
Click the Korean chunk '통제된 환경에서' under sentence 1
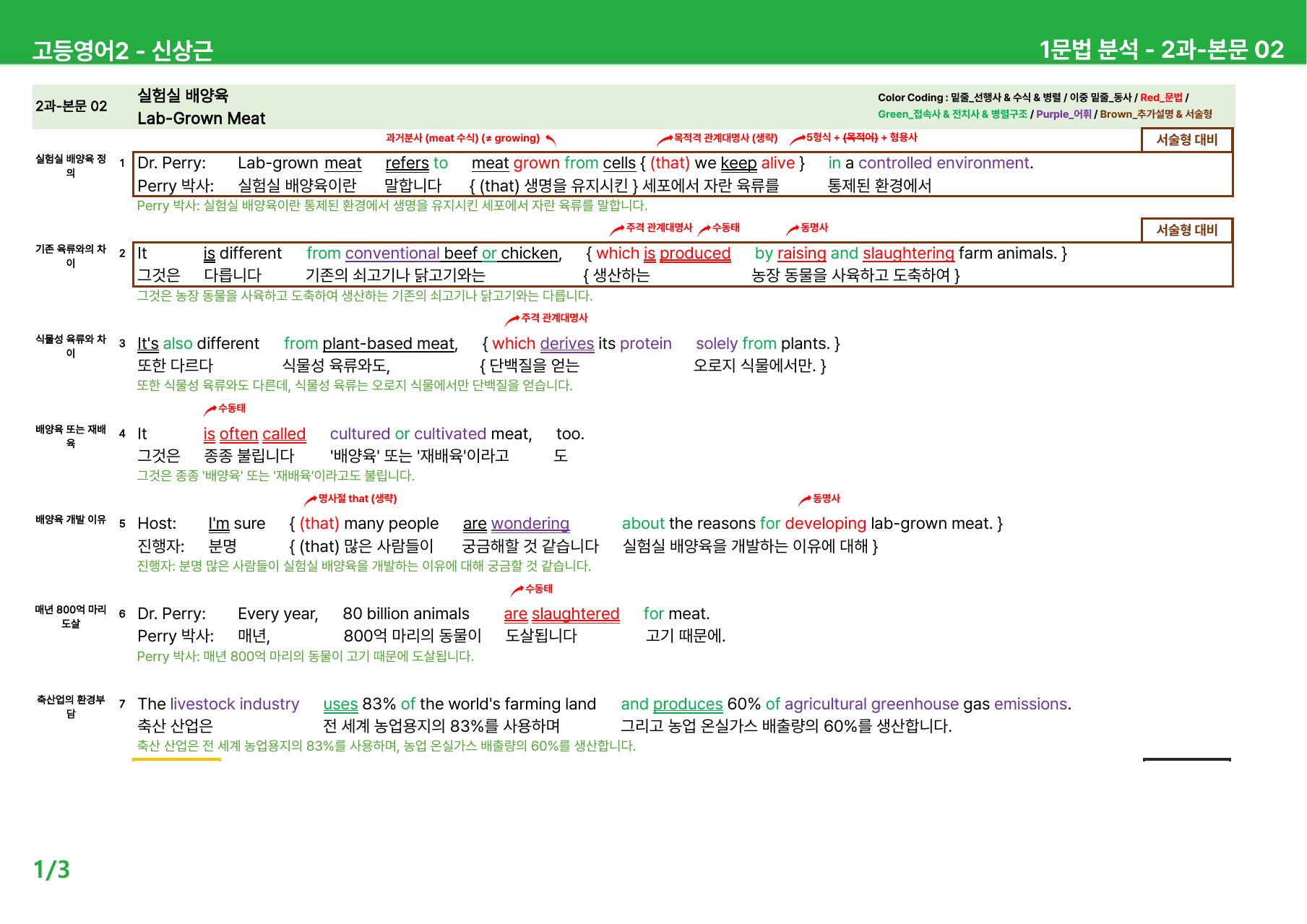click(879, 186)
